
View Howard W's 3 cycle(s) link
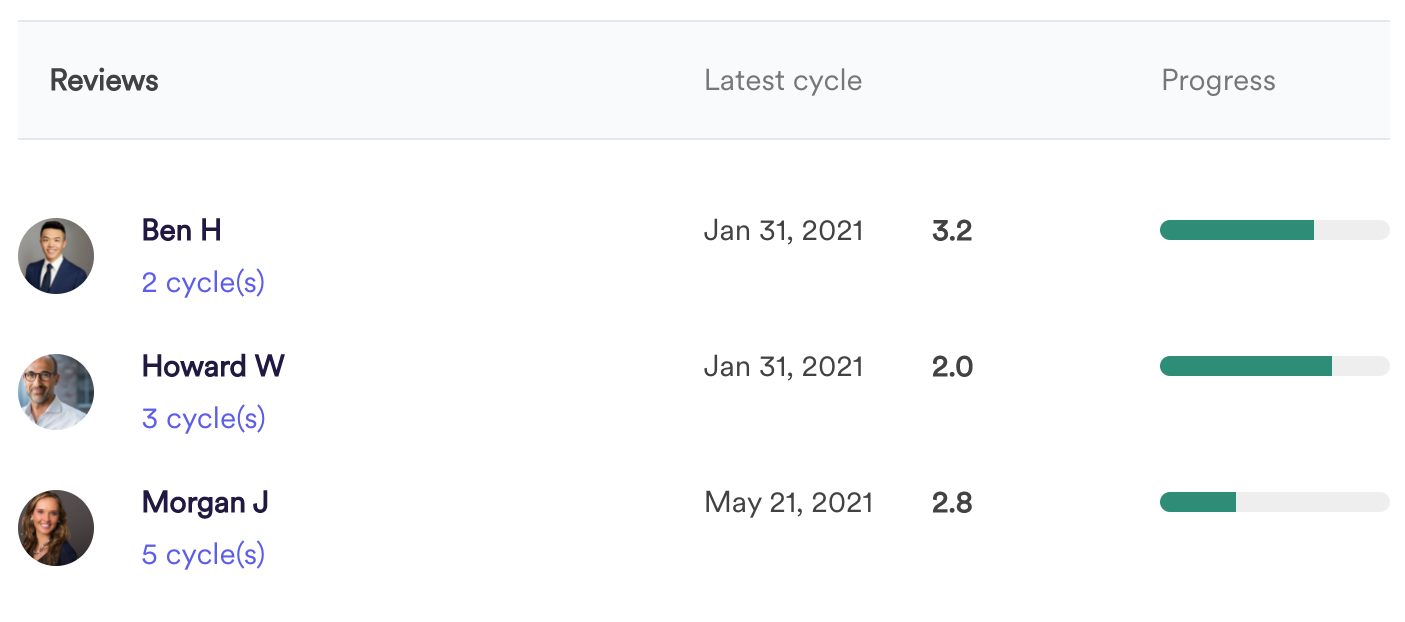click(203, 419)
